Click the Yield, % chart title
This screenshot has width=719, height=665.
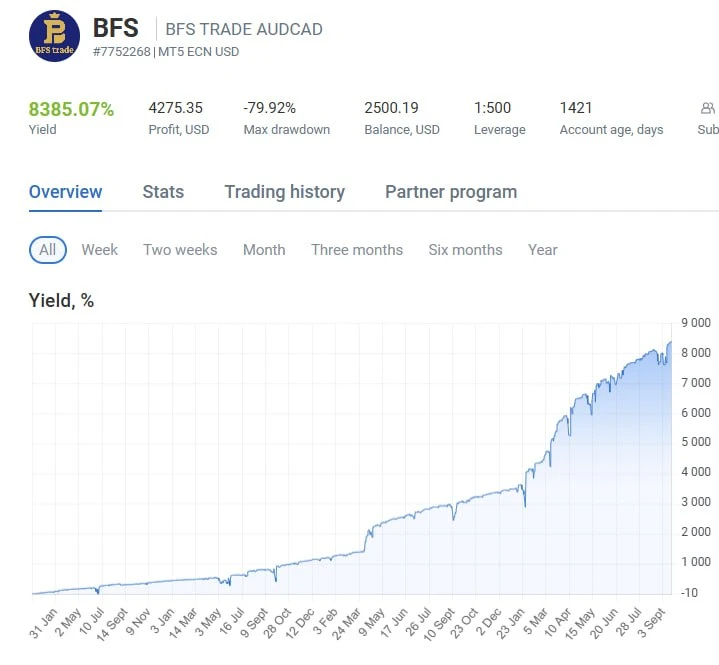click(x=61, y=300)
